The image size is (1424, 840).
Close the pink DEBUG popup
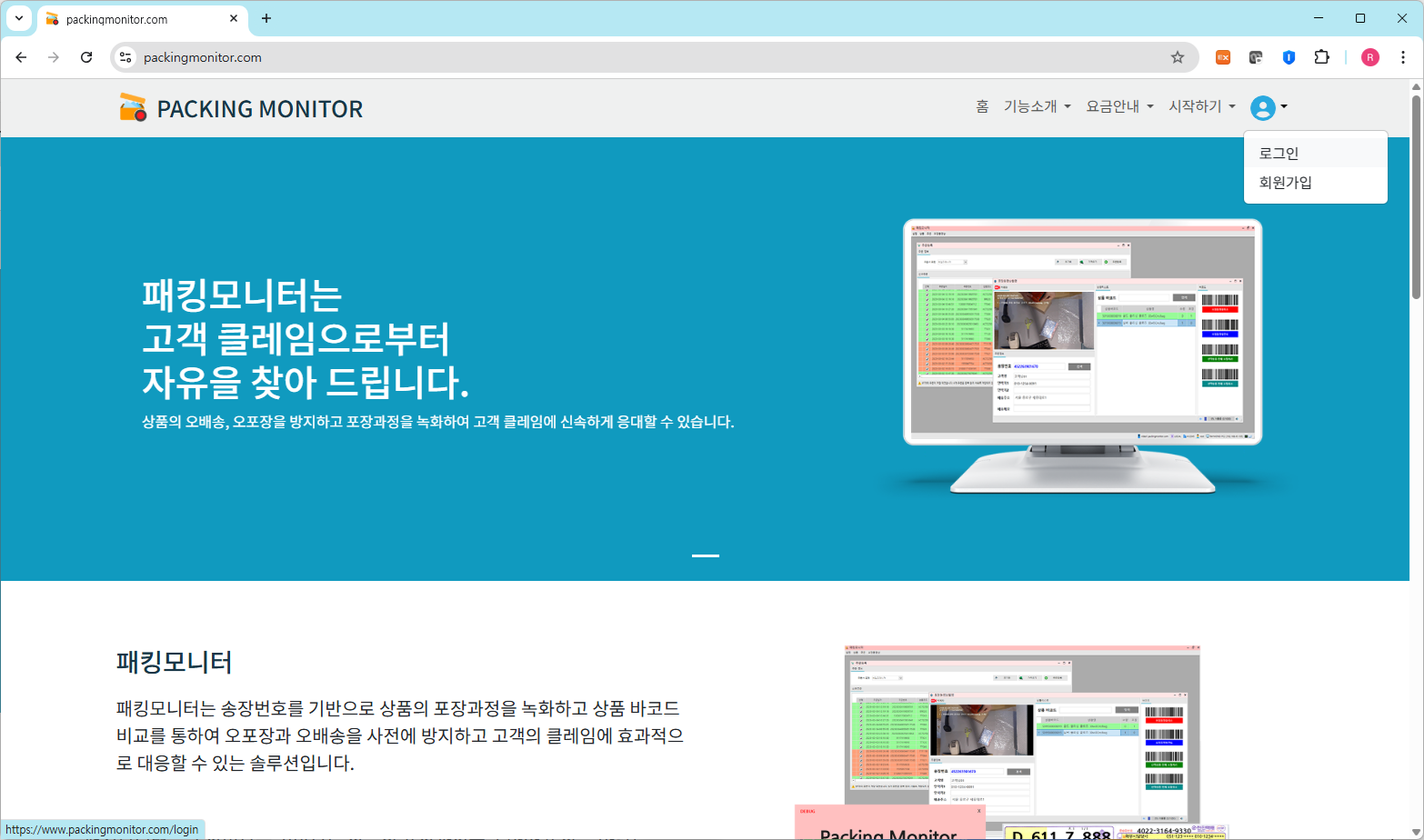pyautogui.click(x=978, y=811)
